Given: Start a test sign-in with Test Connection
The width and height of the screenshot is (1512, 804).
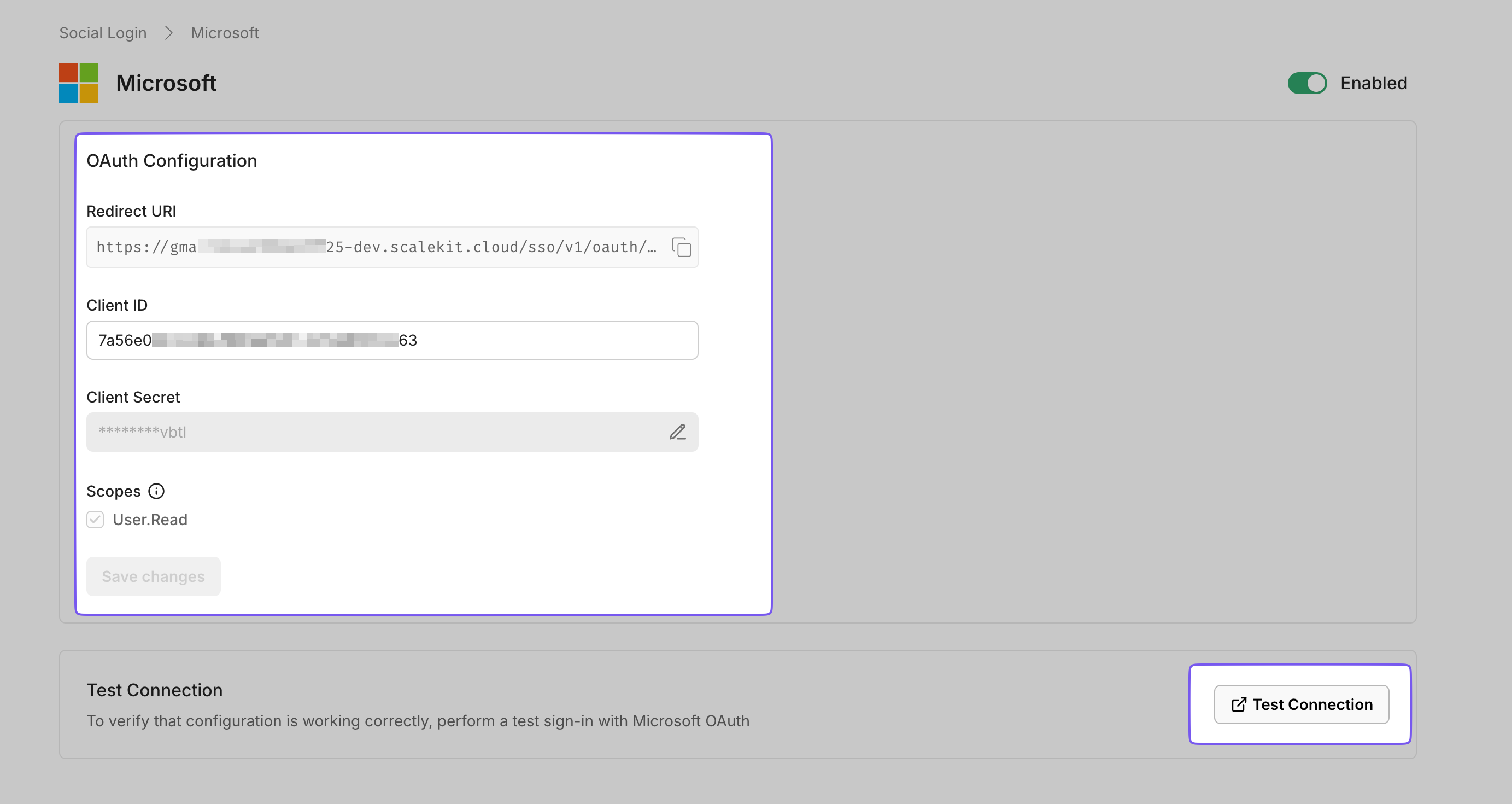Looking at the screenshot, I should coord(1300,704).
